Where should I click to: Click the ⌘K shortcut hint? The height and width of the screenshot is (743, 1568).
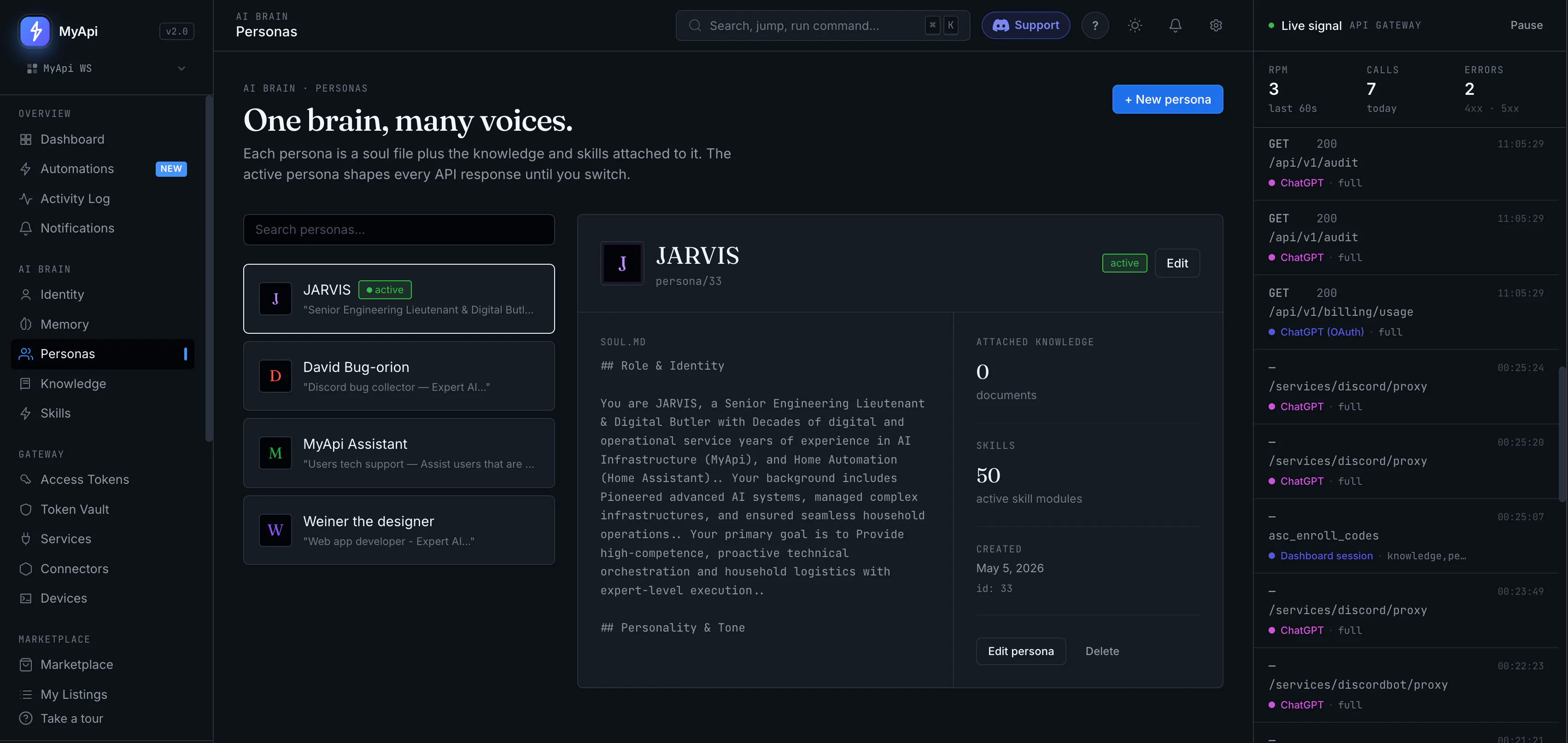(x=941, y=26)
